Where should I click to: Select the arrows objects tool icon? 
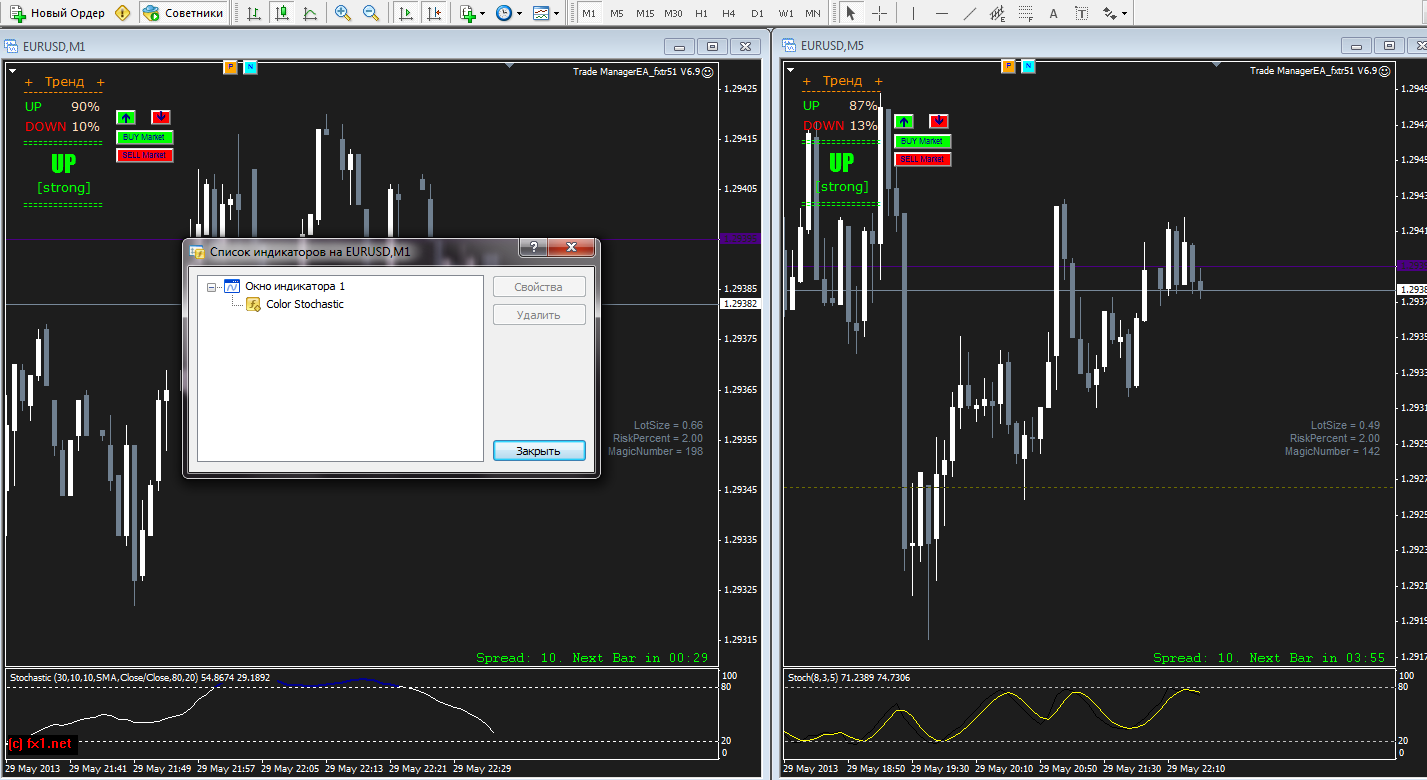point(1108,13)
